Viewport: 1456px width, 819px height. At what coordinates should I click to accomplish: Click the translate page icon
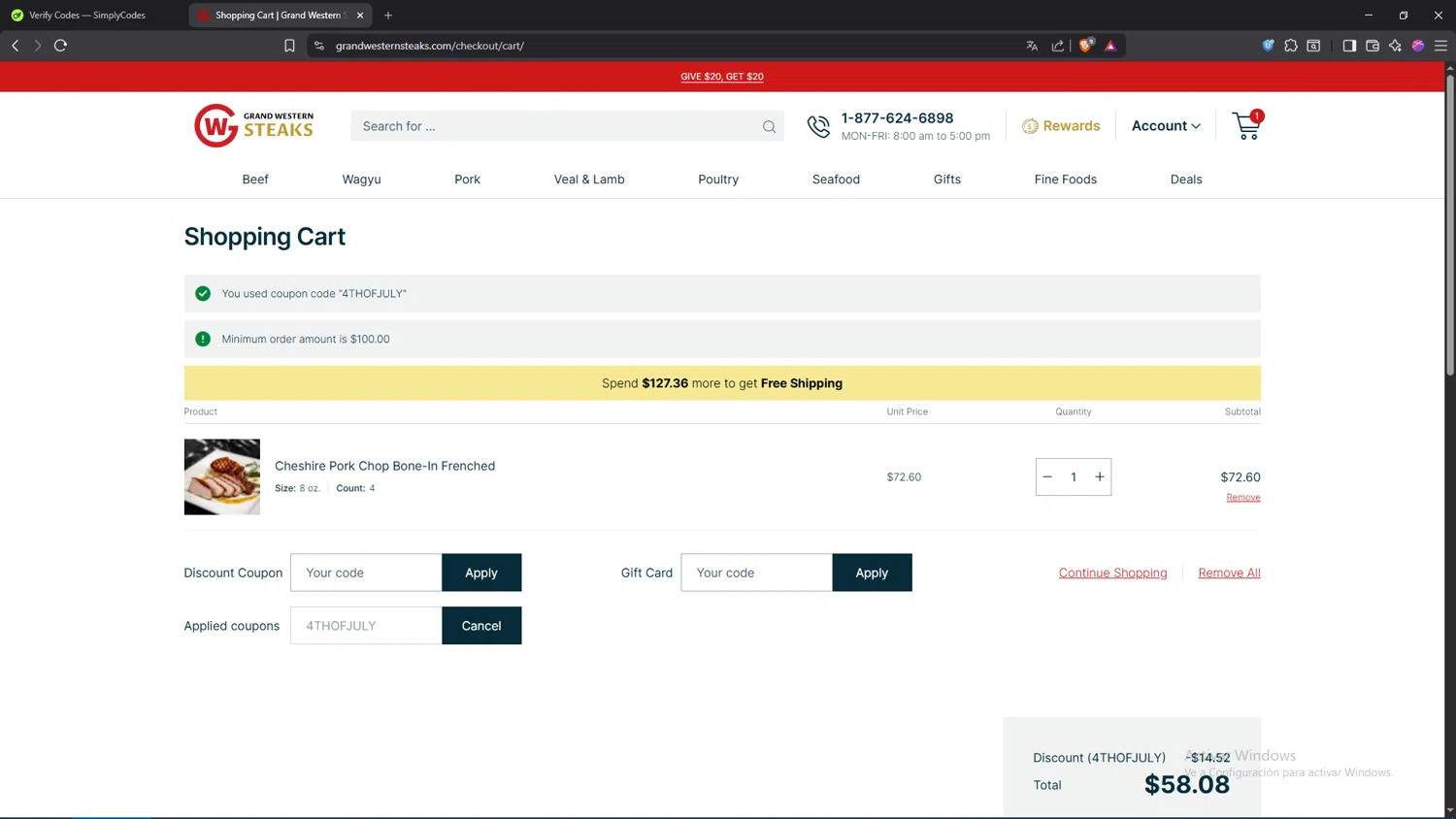[x=1032, y=46]
